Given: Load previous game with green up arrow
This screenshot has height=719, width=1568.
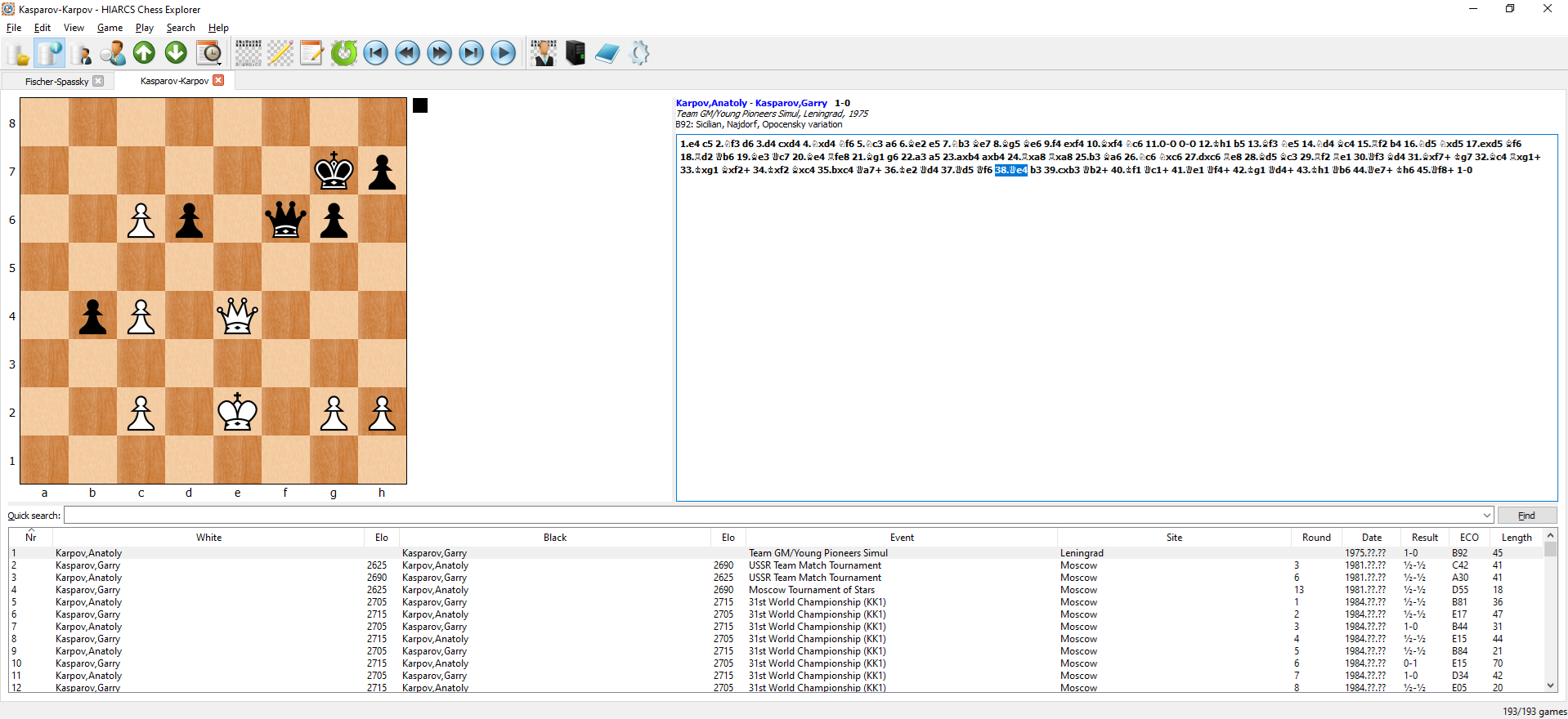Looking at the screenshot, I should tap(145, 54).
